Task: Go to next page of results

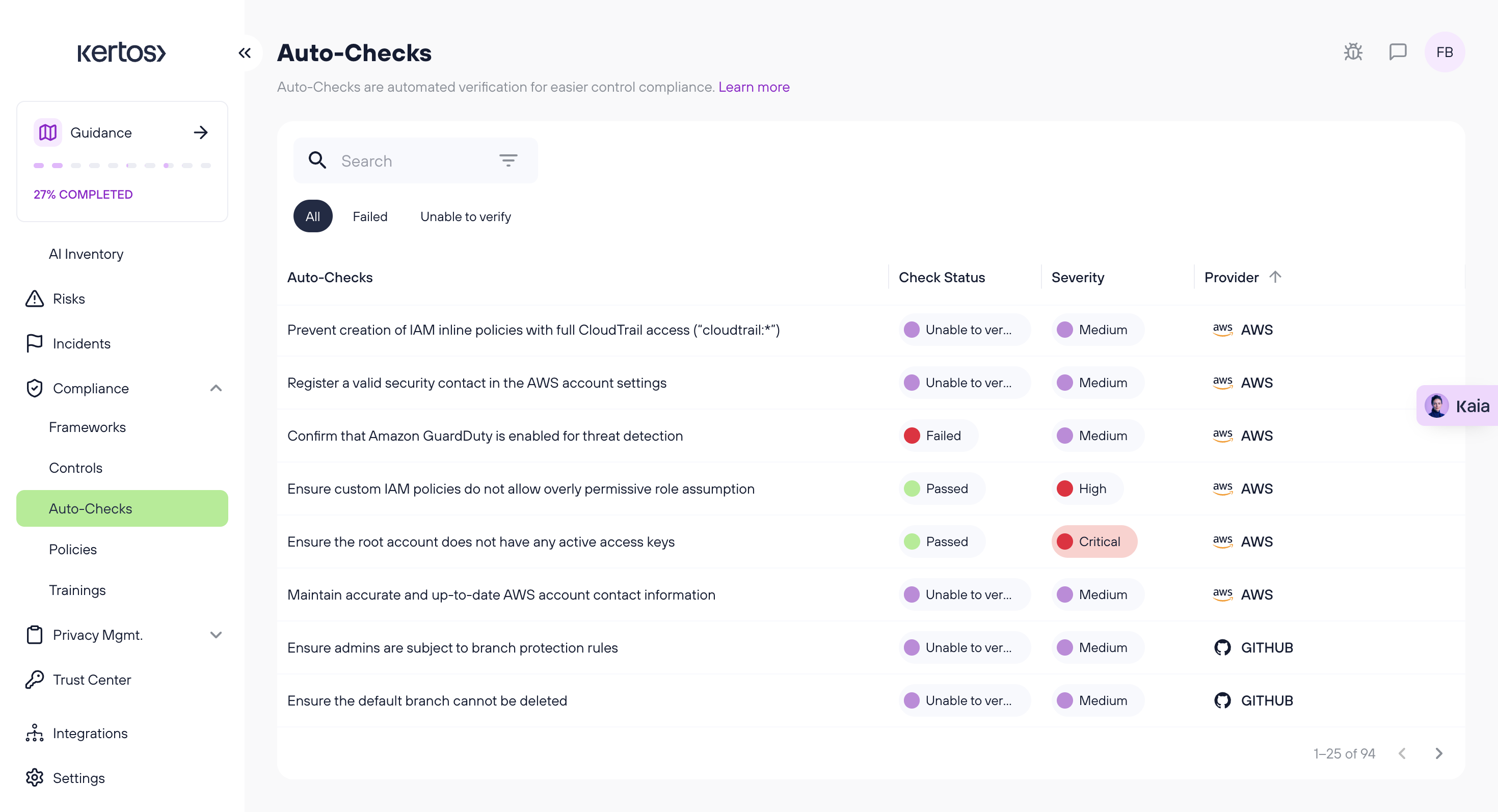Action: [1439, 753]
